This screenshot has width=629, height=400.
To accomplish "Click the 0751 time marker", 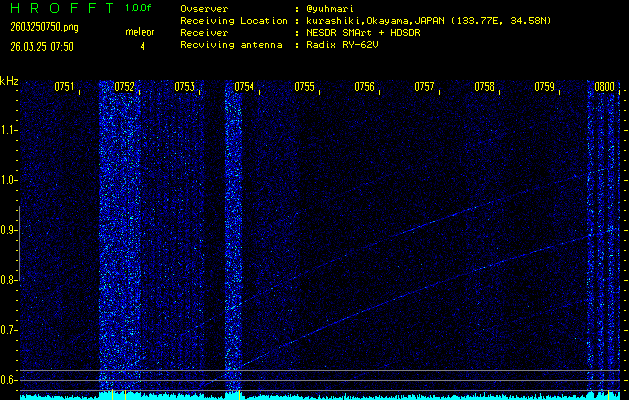I will 64,87.
